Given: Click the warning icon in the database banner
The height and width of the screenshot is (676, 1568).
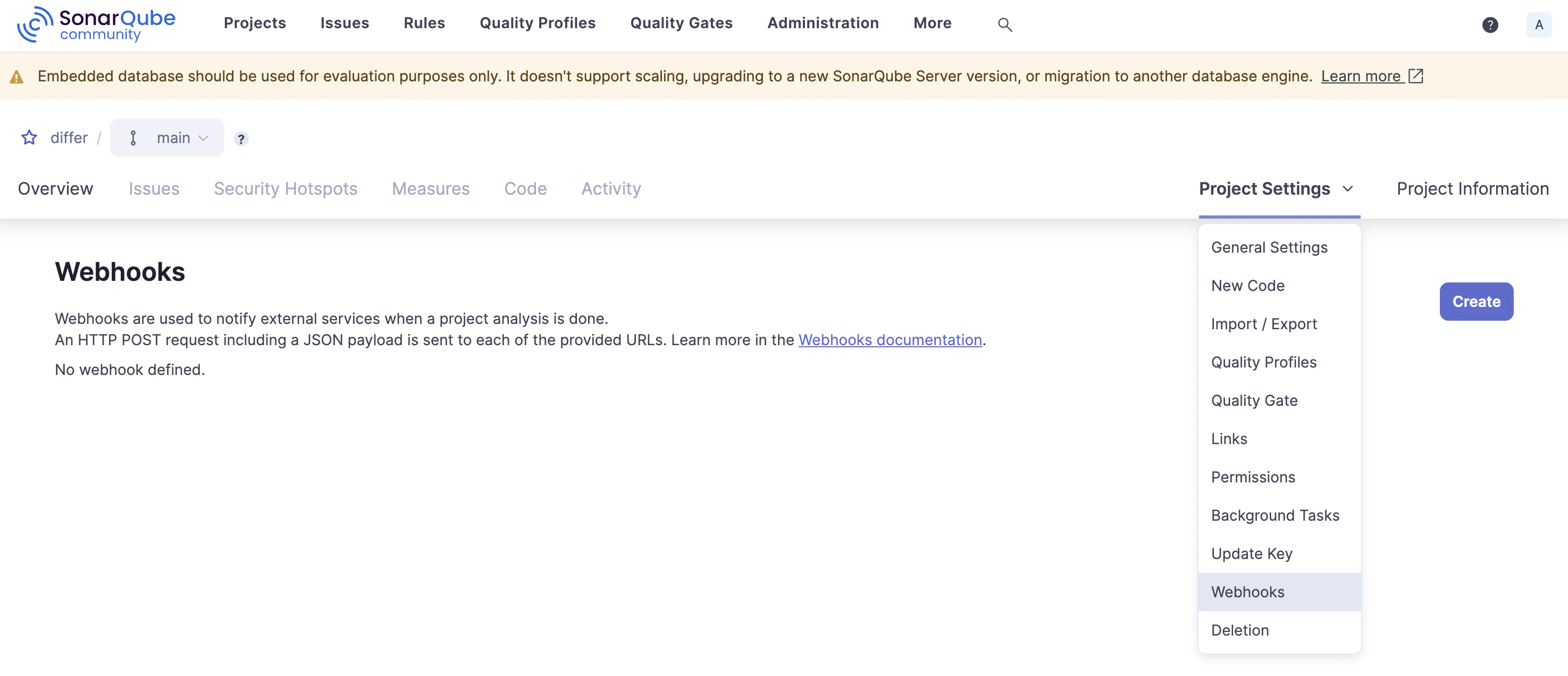Looking at the screenshot, I should pos(16,76).
